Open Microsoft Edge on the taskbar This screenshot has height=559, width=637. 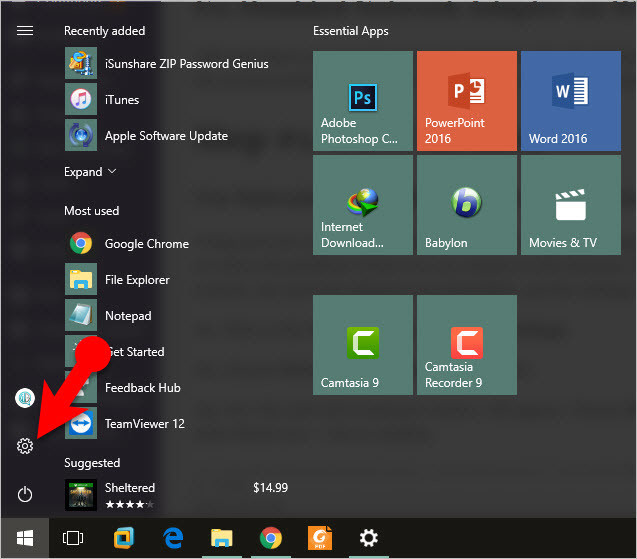coord(173,538)
